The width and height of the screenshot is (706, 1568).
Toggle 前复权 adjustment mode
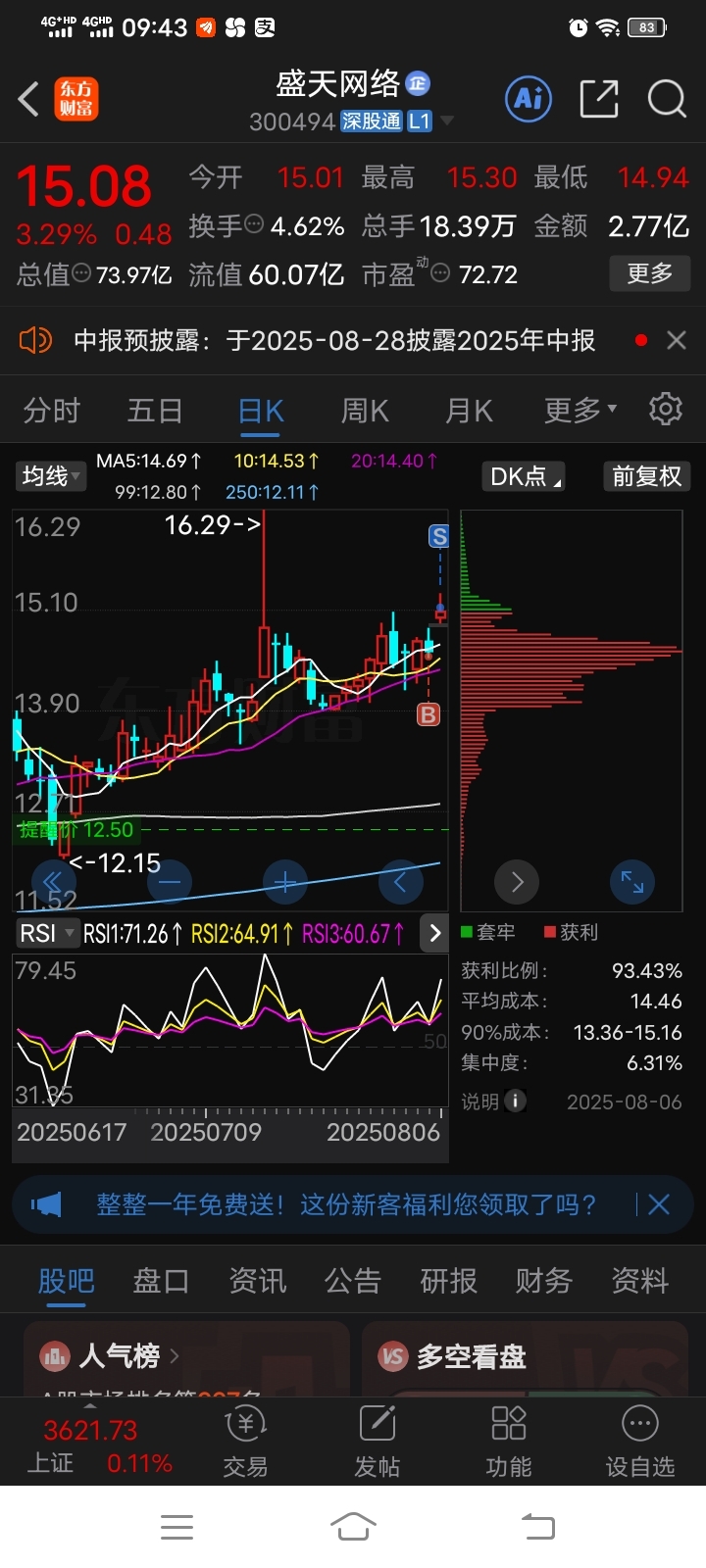coord(646,476)
